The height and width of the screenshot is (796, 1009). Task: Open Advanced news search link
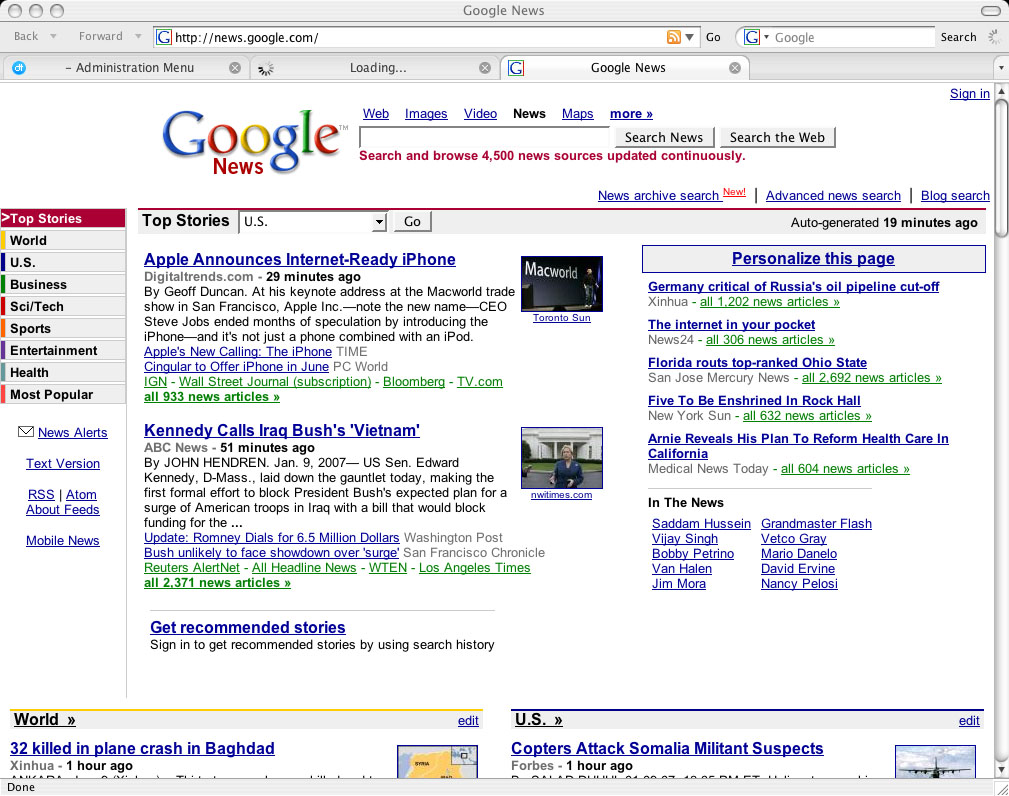point(833,196)
